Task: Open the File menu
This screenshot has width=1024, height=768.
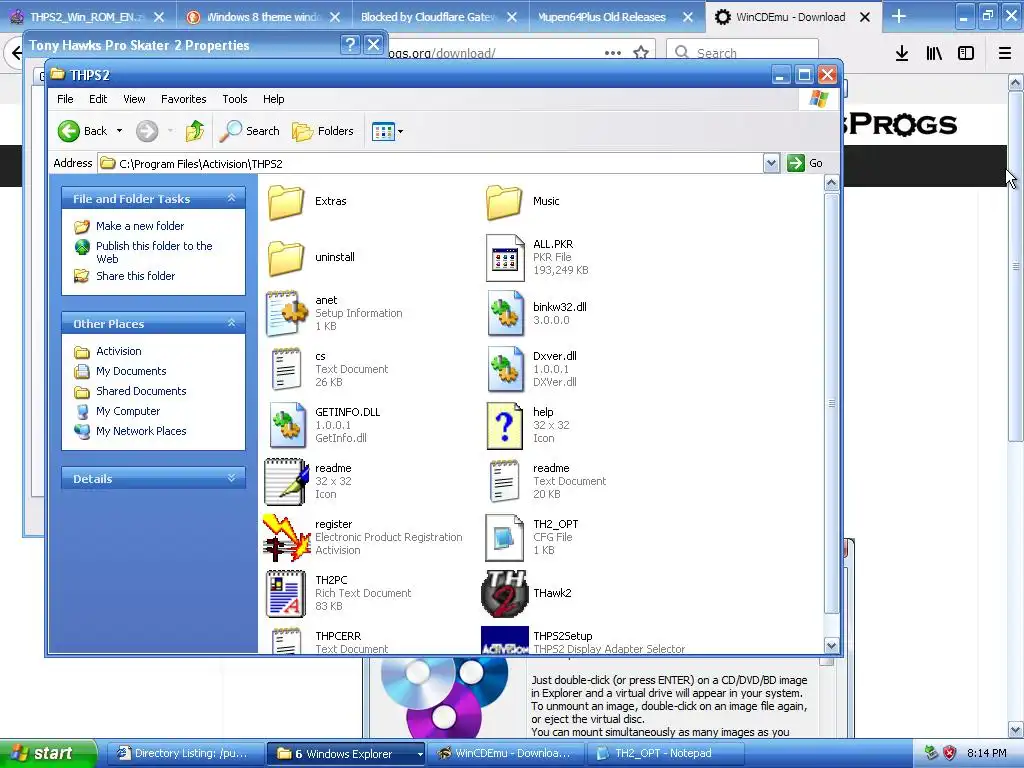Action: click(65, 99)
